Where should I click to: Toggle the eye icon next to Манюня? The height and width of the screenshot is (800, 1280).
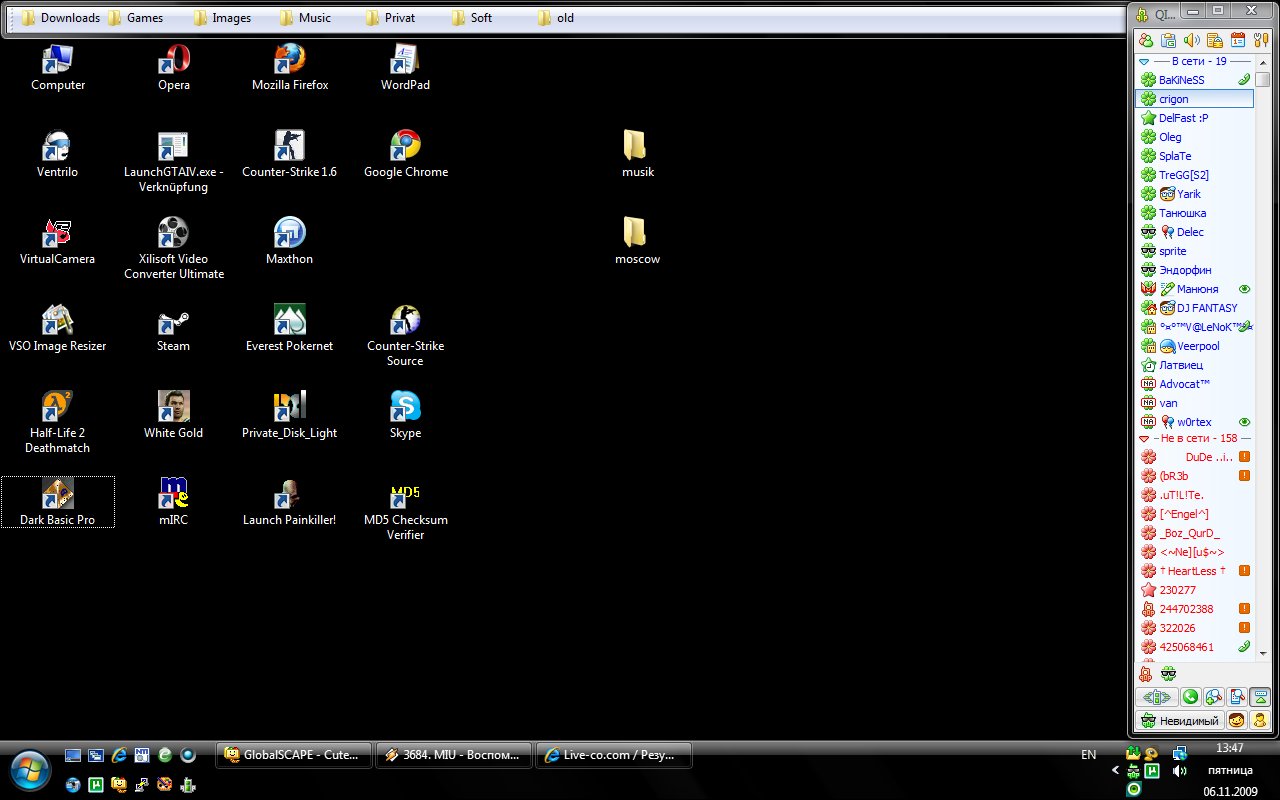1245,289
